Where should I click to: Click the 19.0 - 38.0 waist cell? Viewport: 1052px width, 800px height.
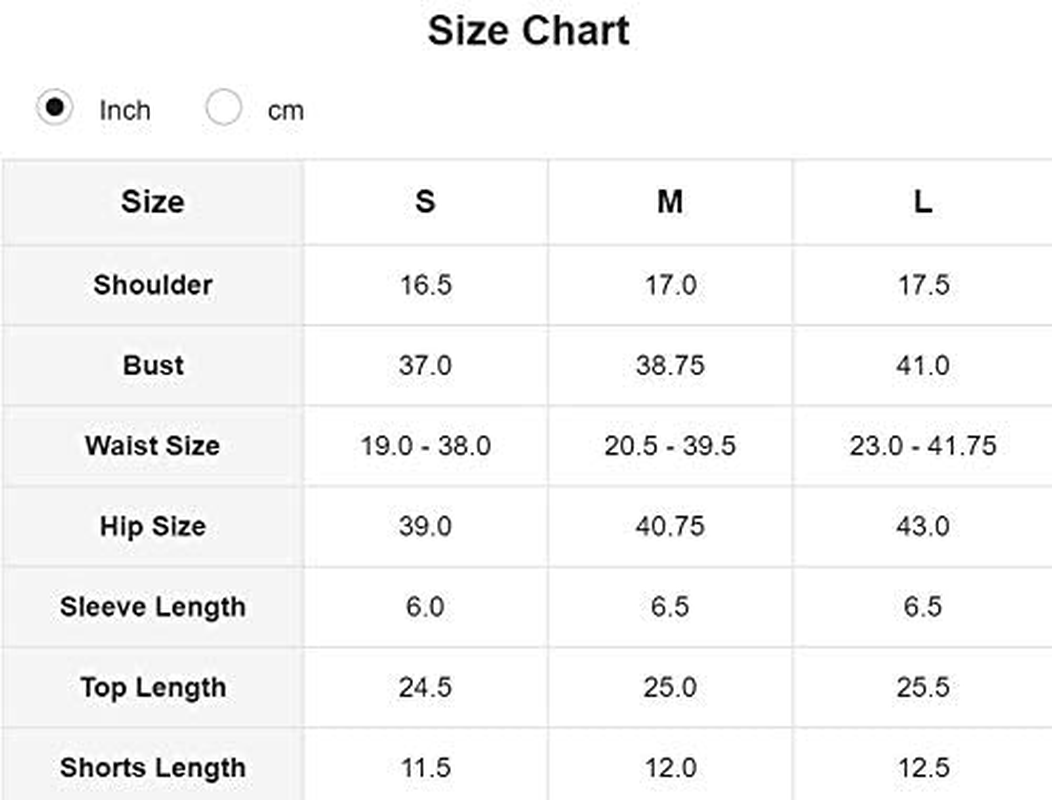(425, 445)
